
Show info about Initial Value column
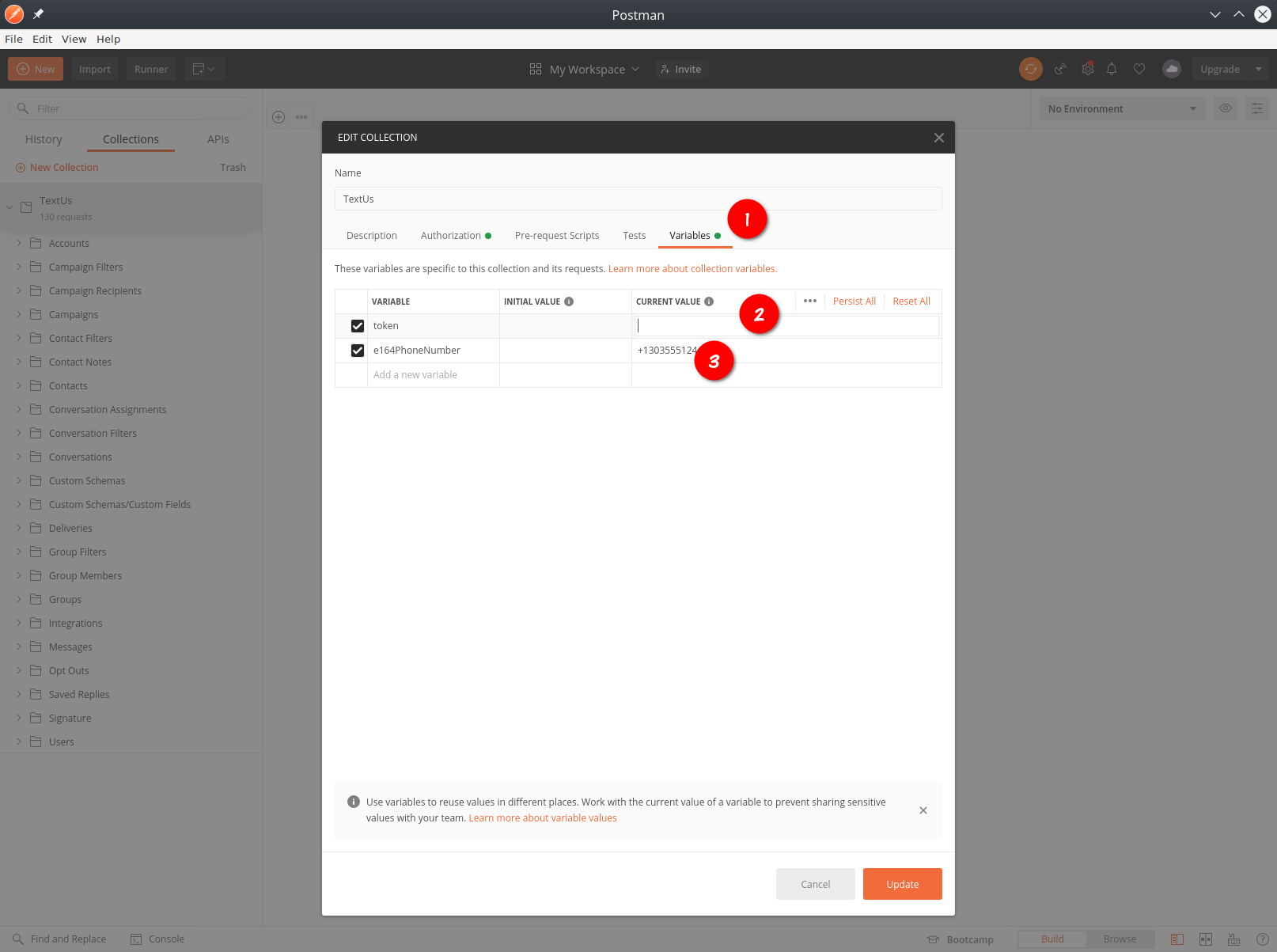[569, 302]
